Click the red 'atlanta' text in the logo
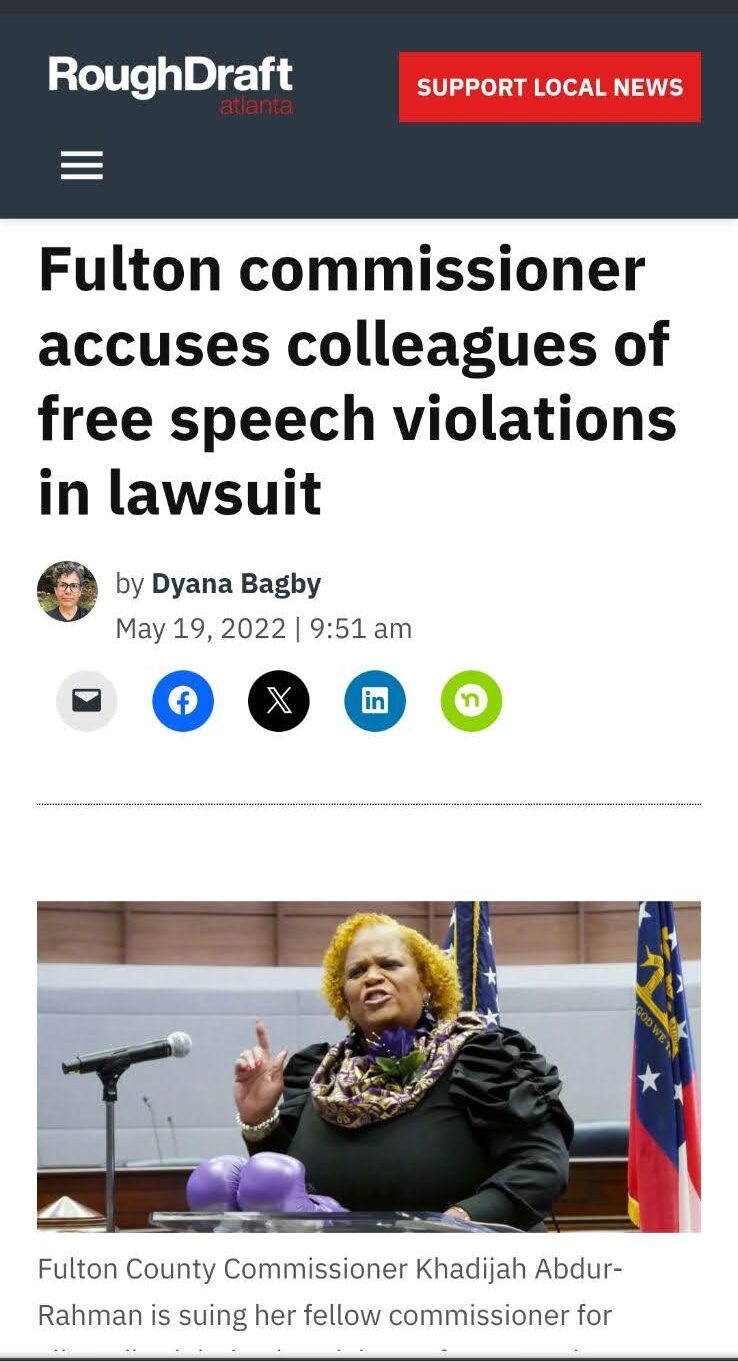Screen dimensions: 738x1361 click(x=256, y=106)
